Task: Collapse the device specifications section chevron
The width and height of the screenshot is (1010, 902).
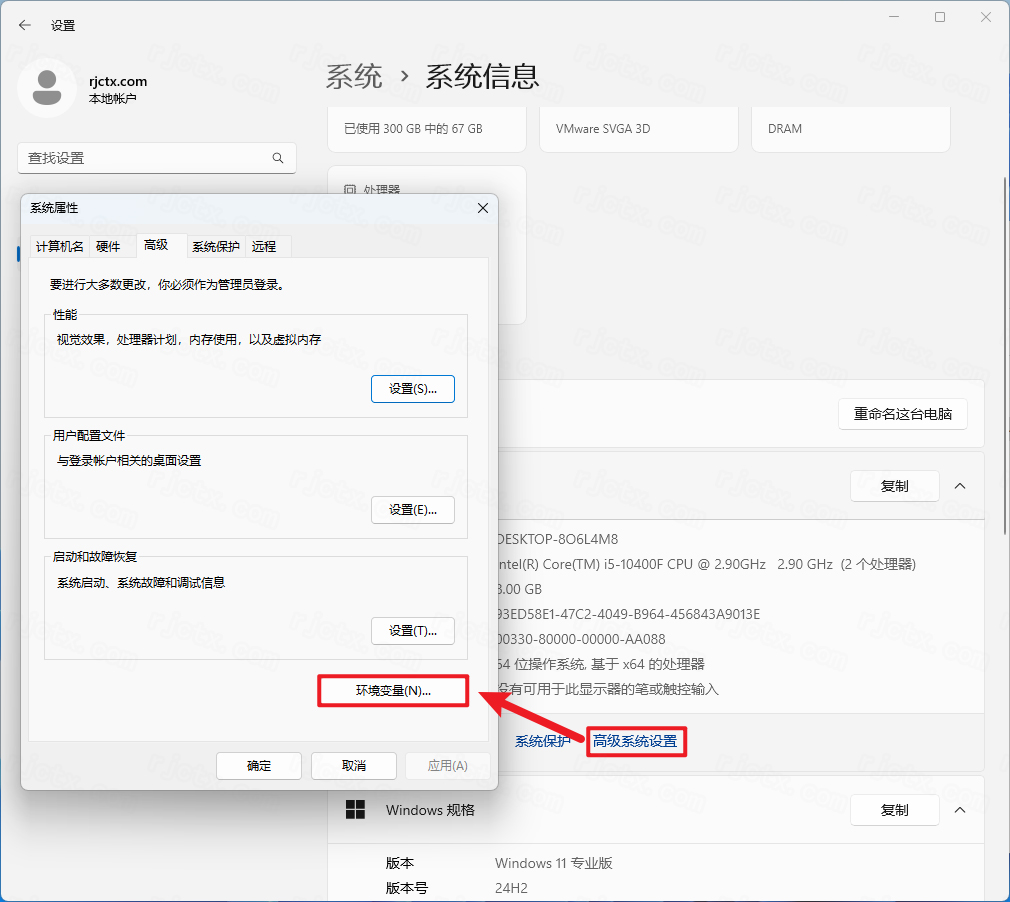Action: click(x=960, y=486)
